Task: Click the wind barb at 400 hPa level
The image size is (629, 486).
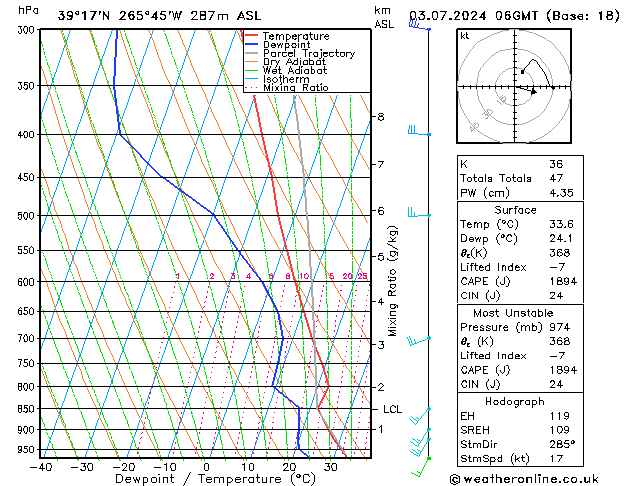Action: [416, 131]
